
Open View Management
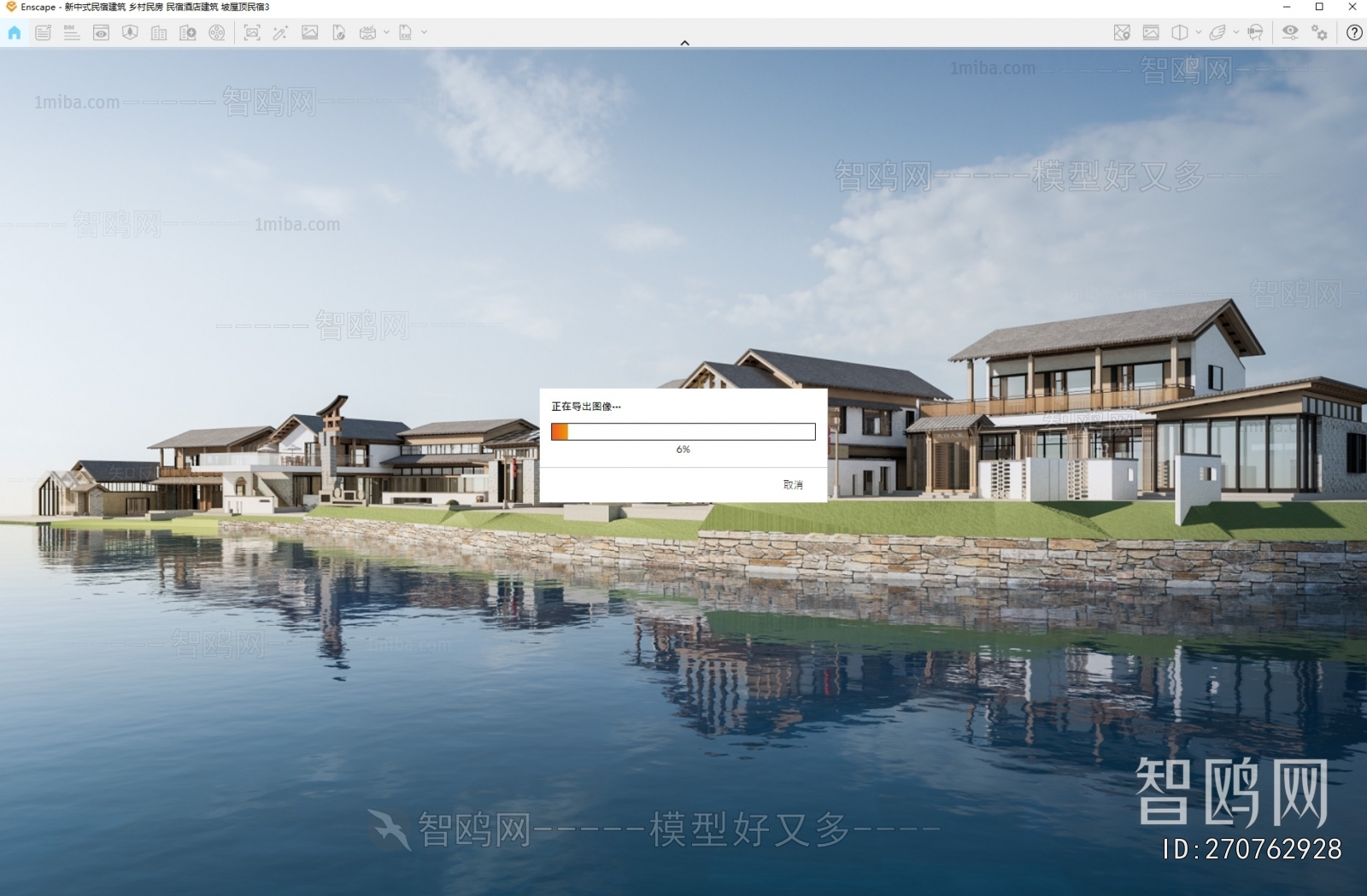tap(102, 32)
